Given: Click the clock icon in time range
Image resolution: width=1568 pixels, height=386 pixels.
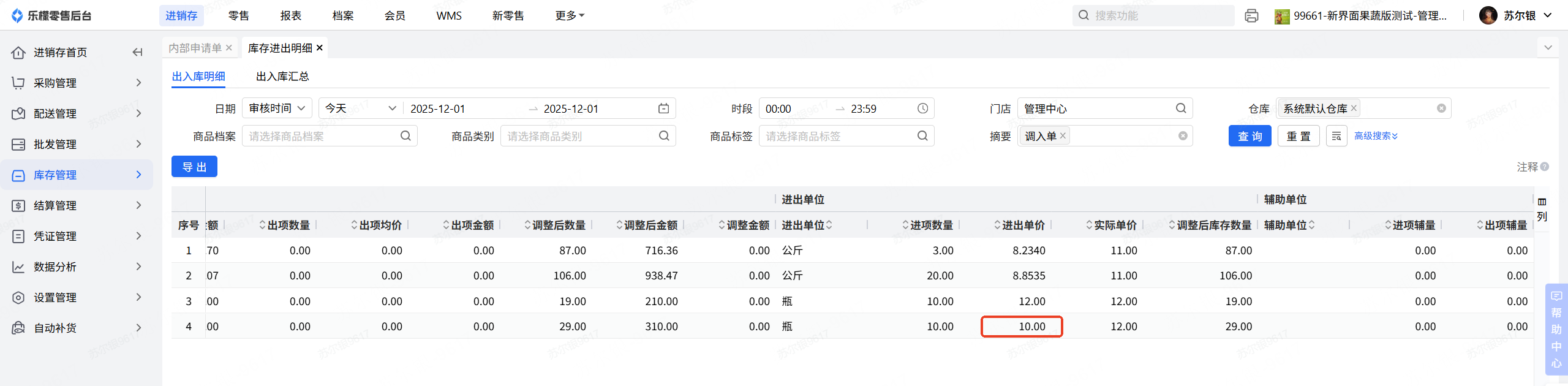Looking at the screenshot, I should tap(922, 108).
